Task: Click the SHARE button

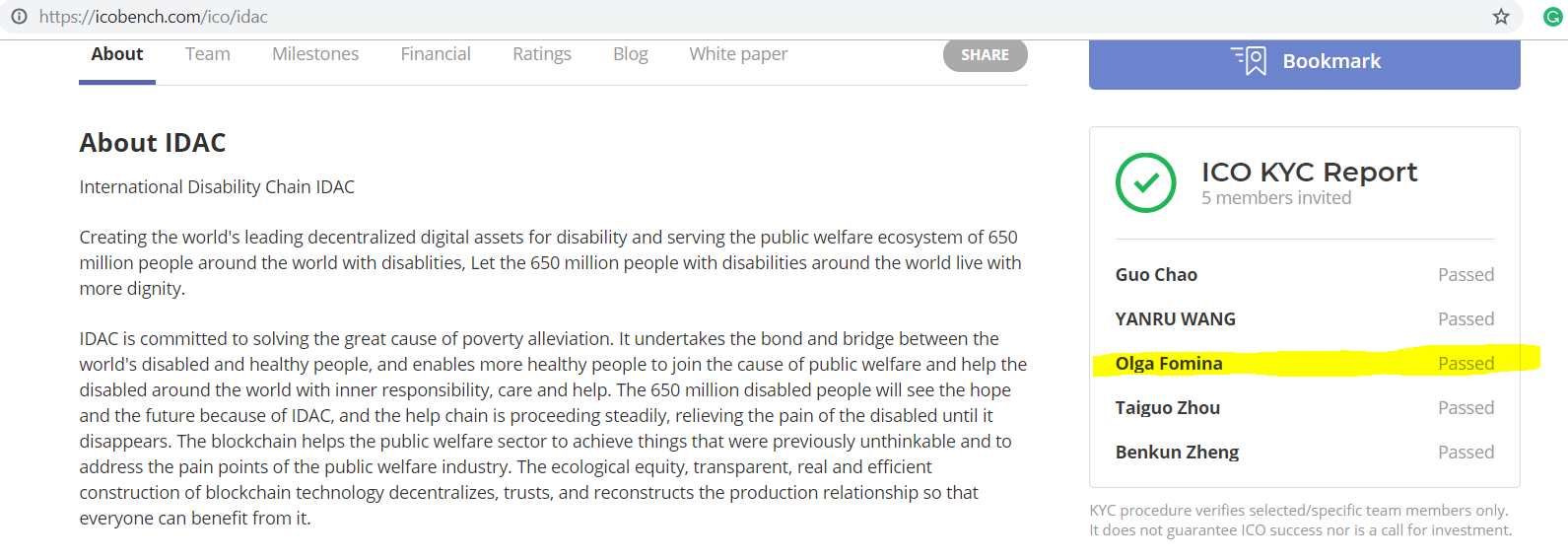Action: tap(985, 55)
